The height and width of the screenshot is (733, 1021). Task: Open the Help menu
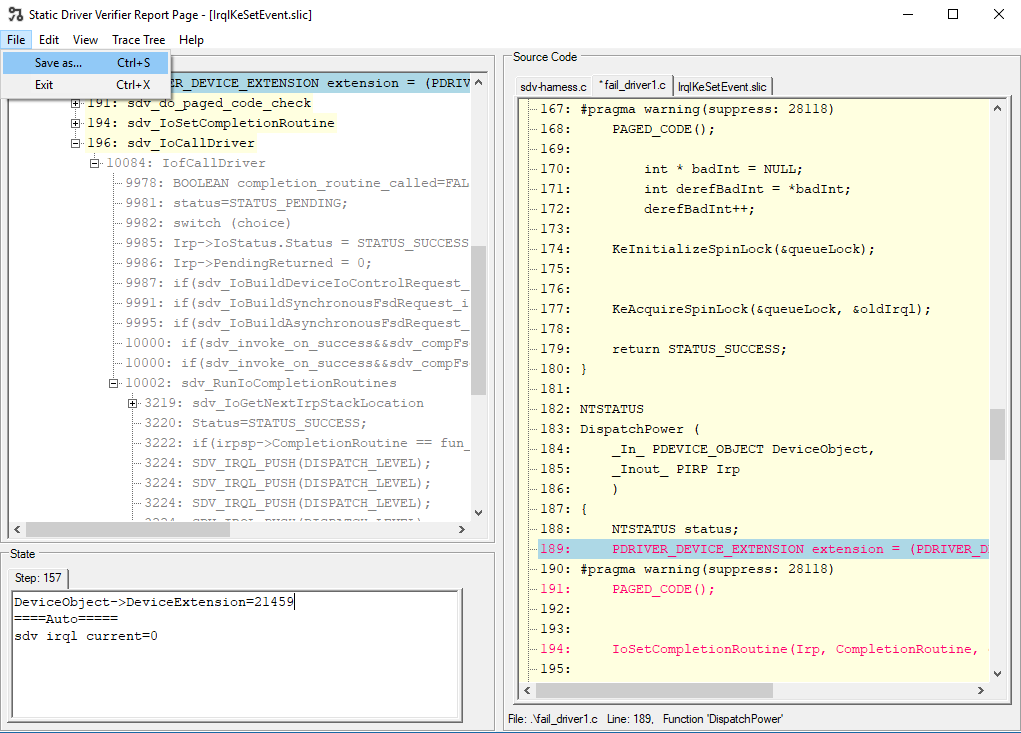click(x=191, y=39)
